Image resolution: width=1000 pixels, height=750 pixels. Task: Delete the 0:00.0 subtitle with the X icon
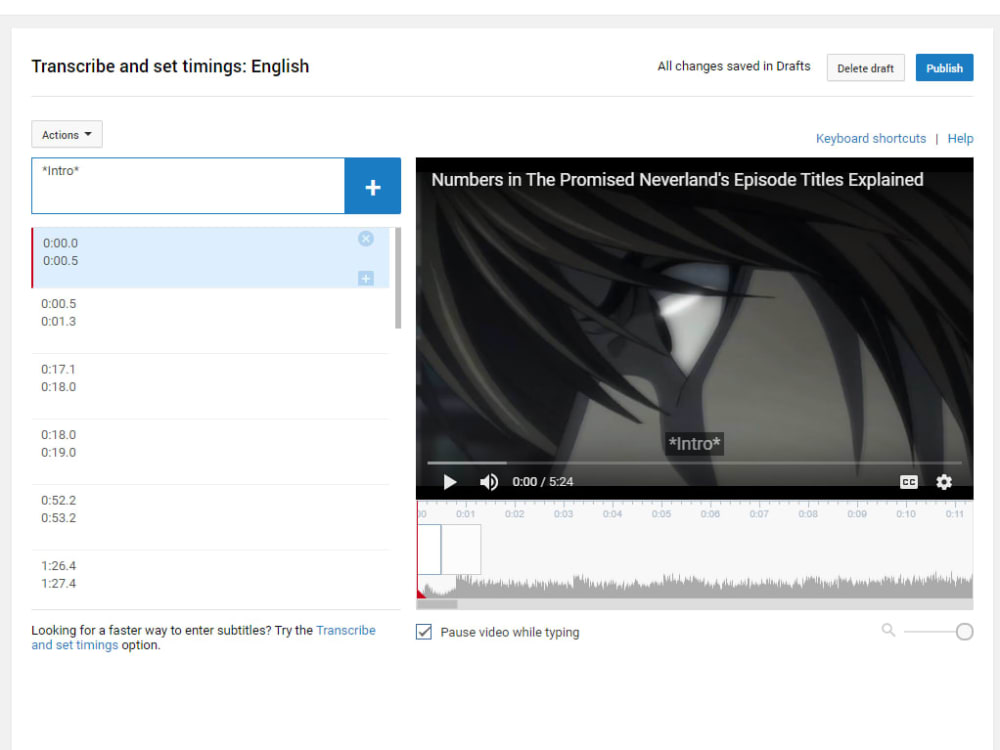365,239
